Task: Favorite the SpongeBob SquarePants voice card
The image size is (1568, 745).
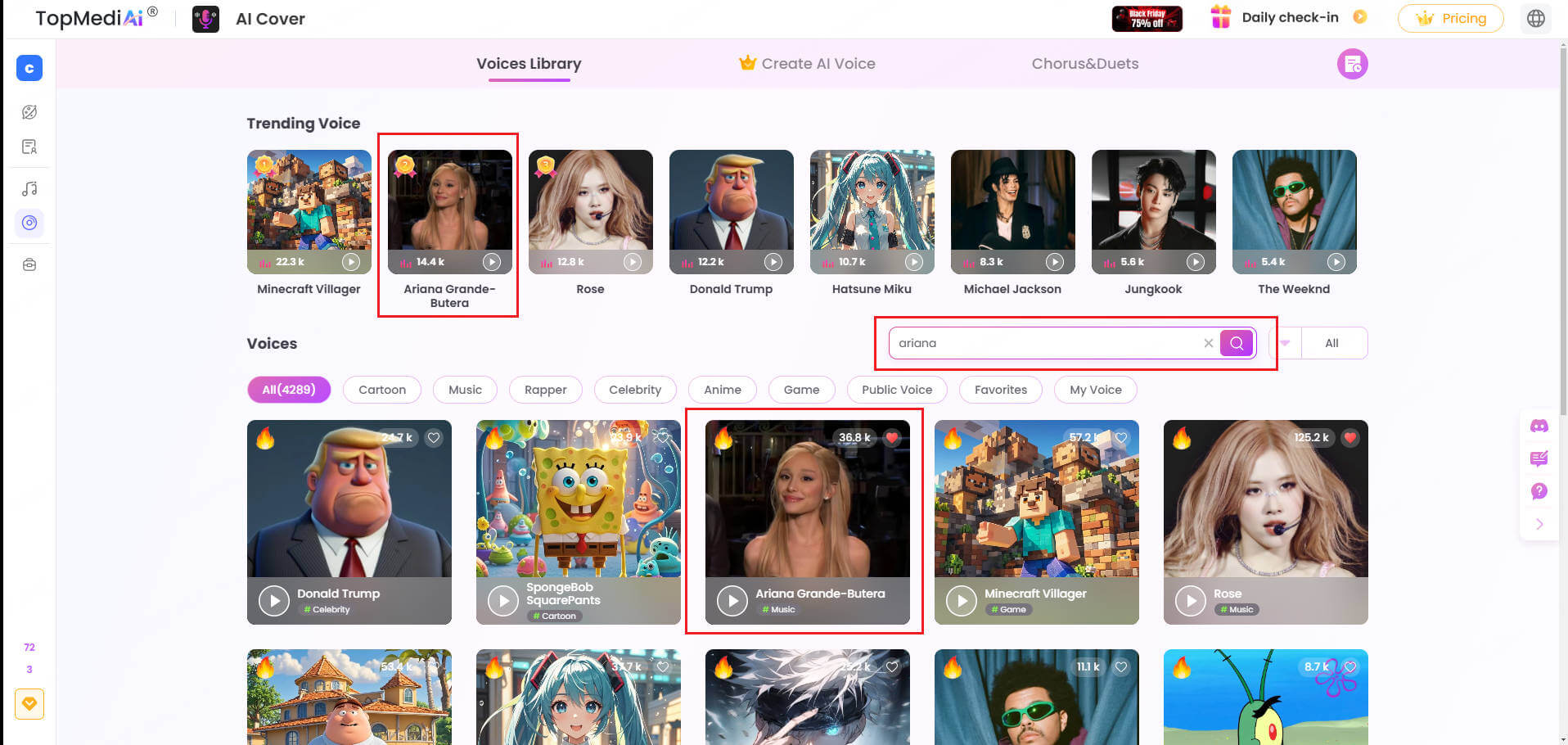Action: (x=663, y=438)
